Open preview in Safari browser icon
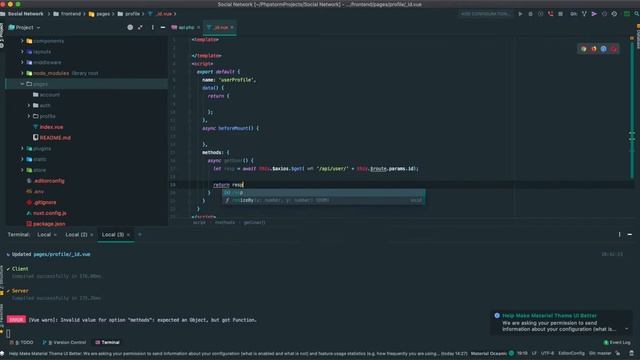 603,49
